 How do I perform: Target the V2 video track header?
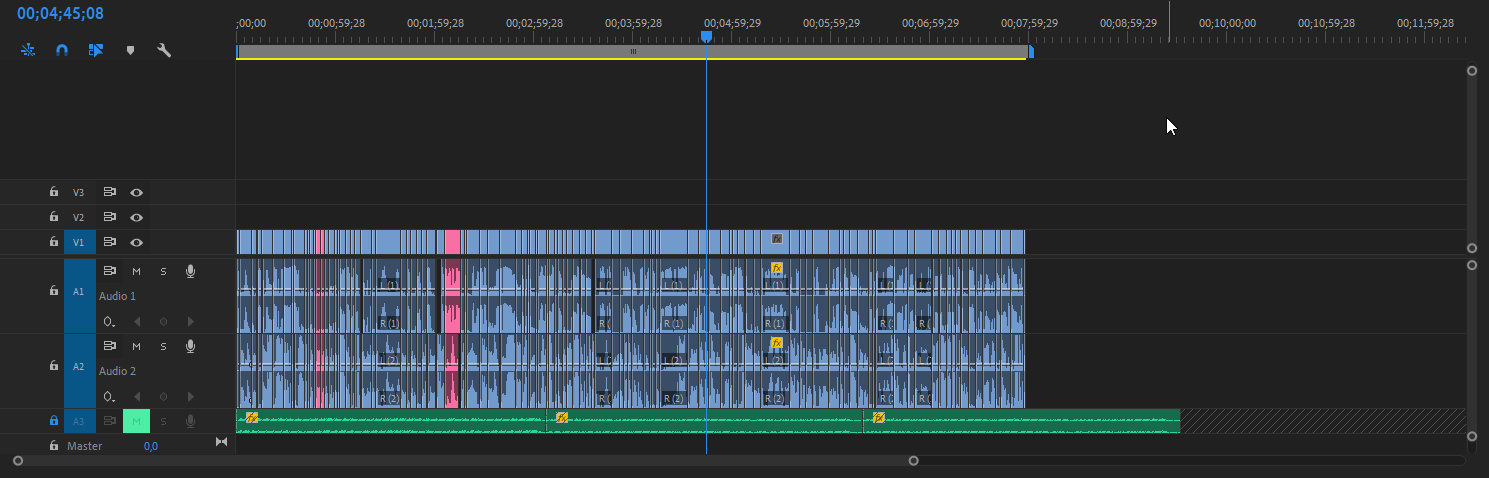pyautogui.click(x=78, y=217)
